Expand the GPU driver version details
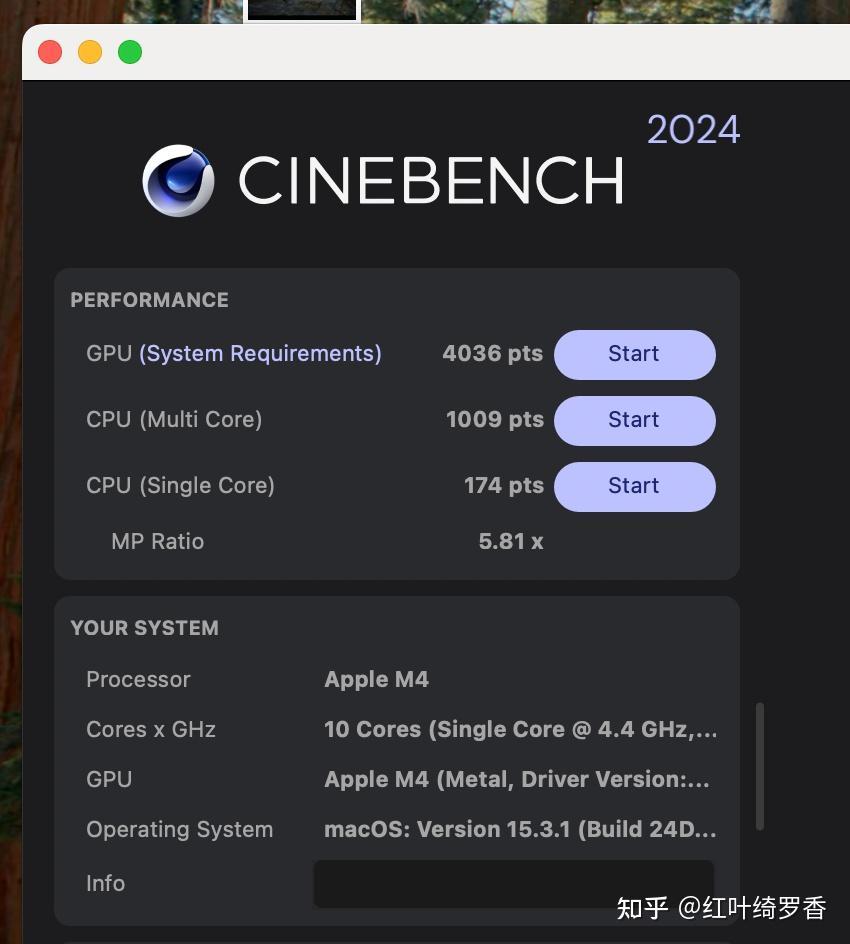Viewport: 850px width, 944px height. [x=520, y=779]
